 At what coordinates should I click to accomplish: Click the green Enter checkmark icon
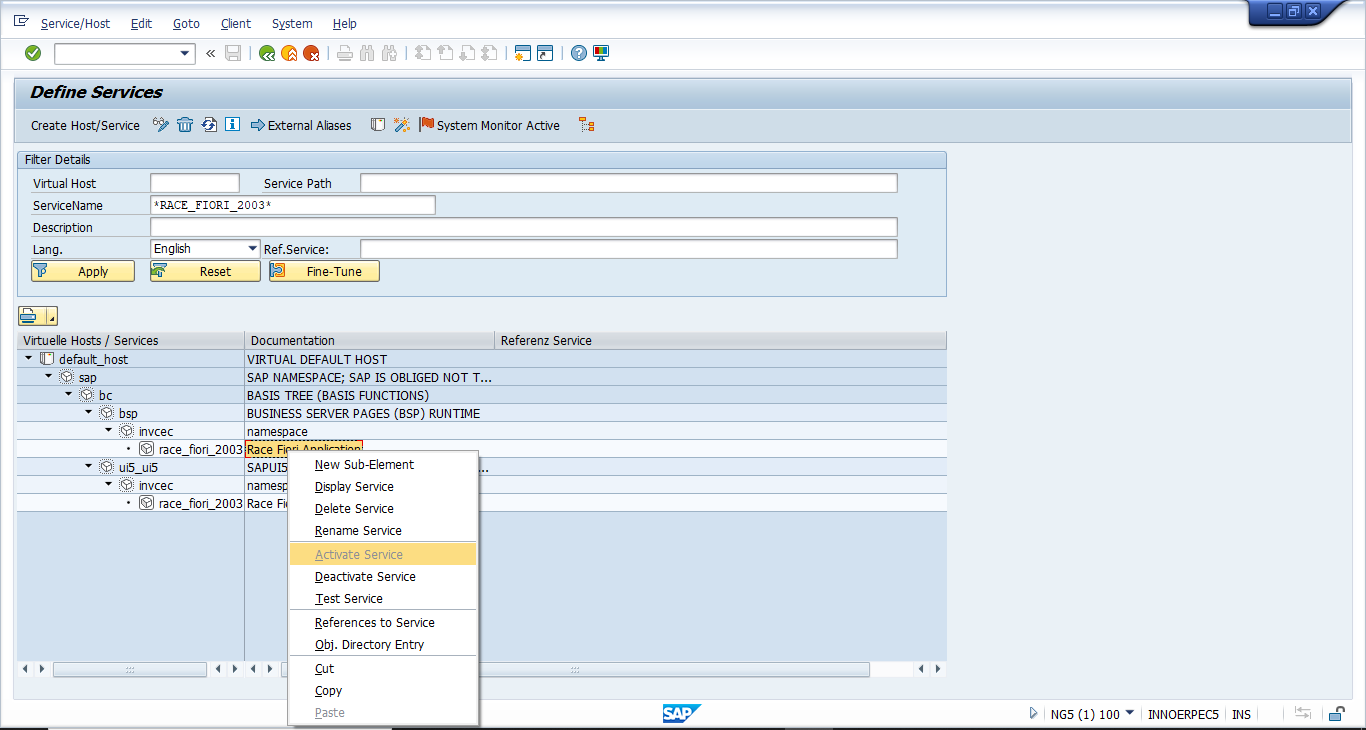(33, 53)
